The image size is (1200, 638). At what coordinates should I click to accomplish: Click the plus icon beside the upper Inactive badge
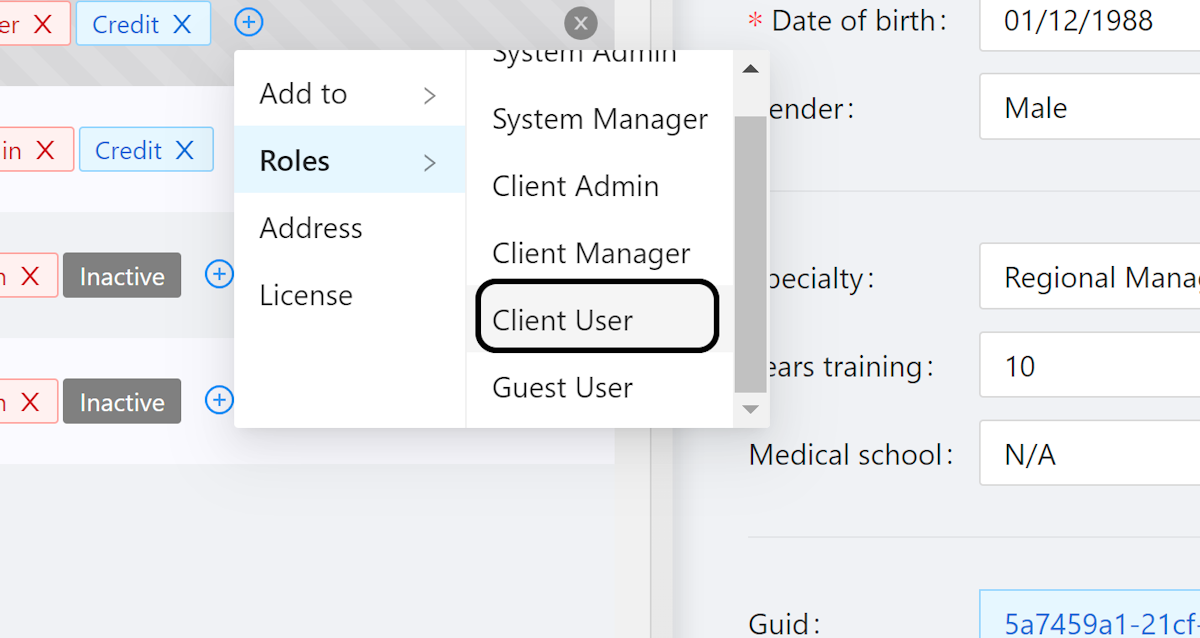point(219,274)
